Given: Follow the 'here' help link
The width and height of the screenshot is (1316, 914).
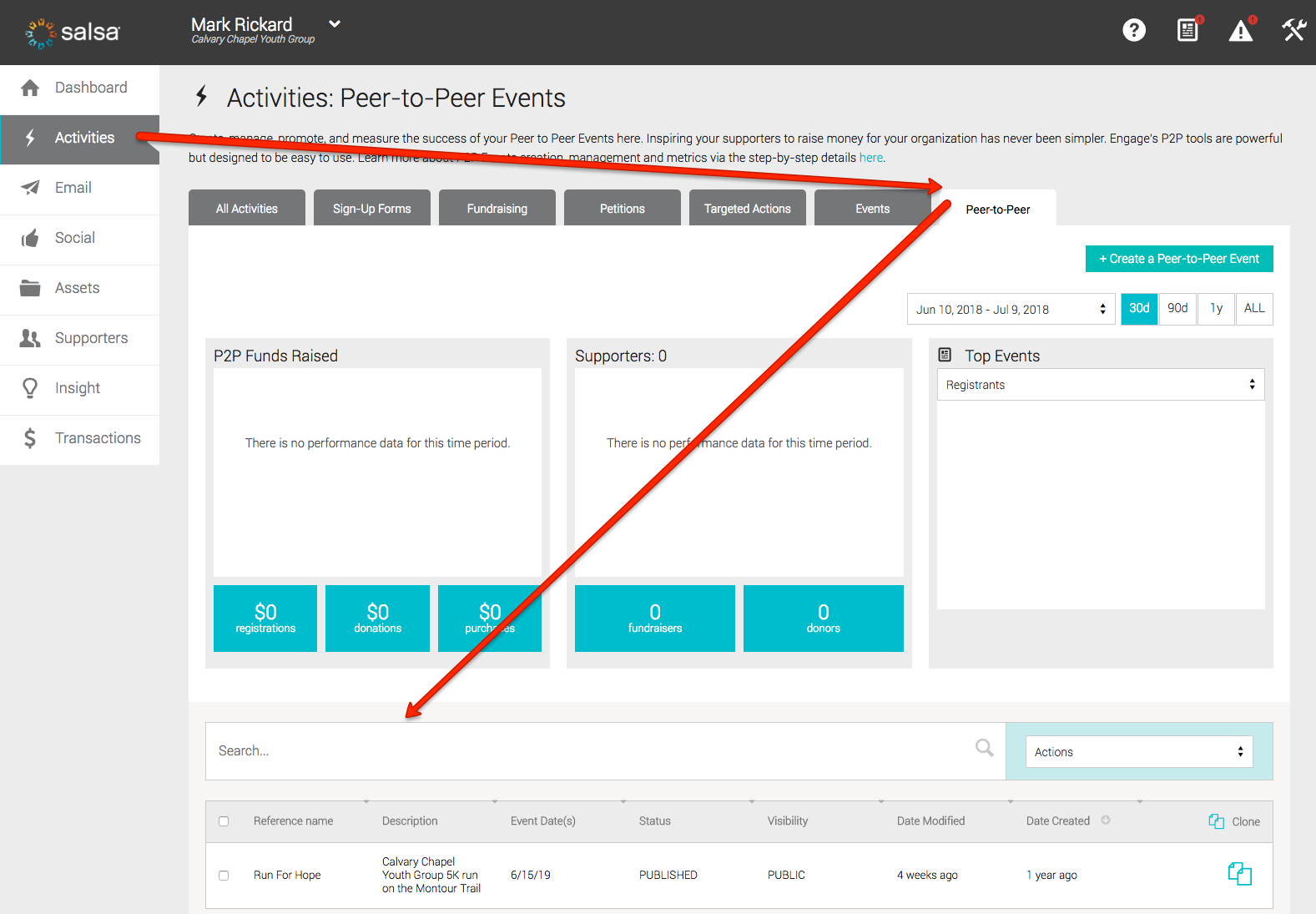Looking at the screenshot, I should click(x=871, y=158).
